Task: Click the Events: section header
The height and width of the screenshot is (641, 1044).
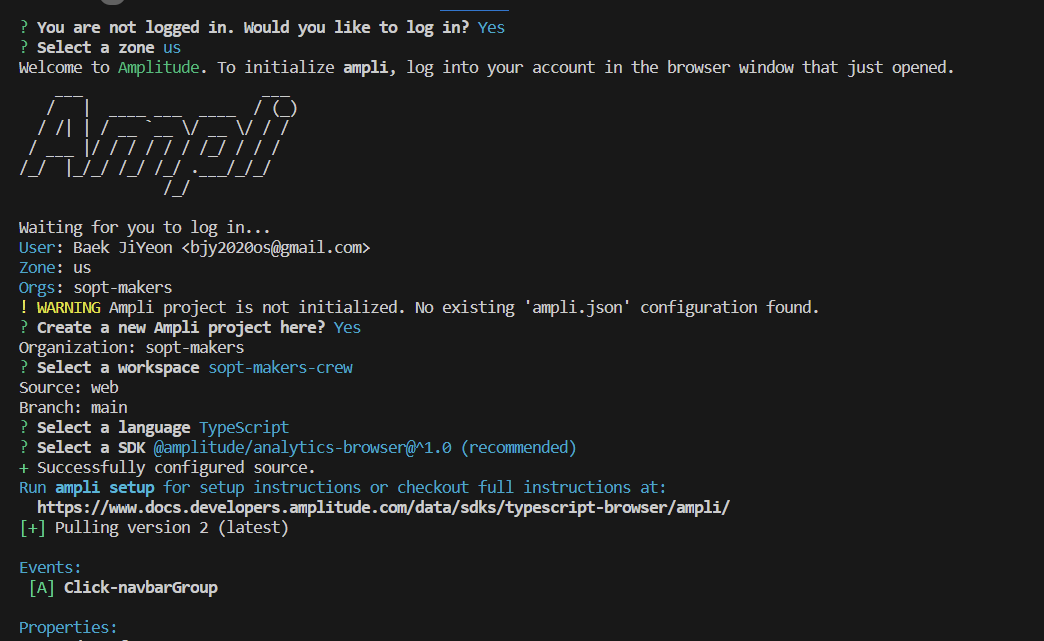Action: pos(50,567)
